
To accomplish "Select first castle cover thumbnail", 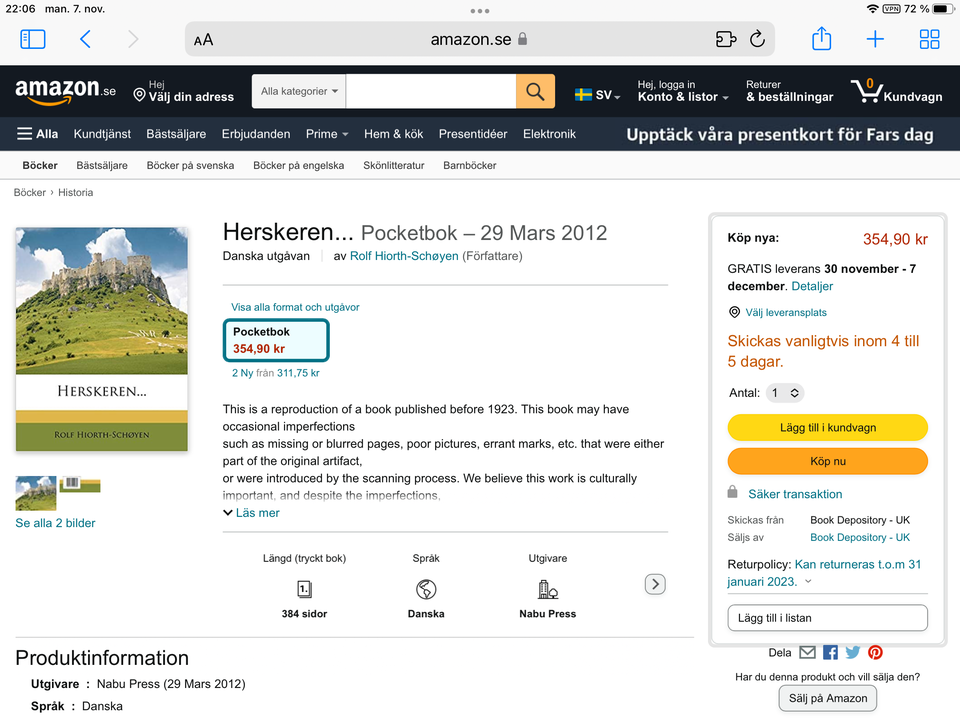I will pyautogui.click(x=36, y=493).
